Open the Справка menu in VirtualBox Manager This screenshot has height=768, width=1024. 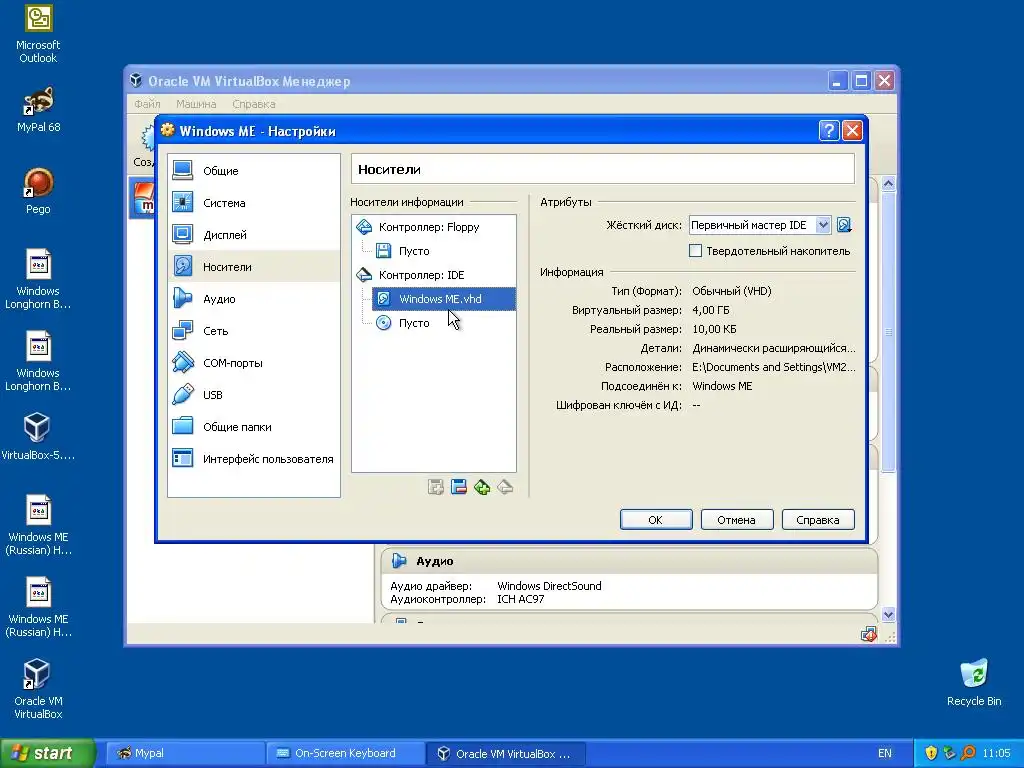[253, 104]
